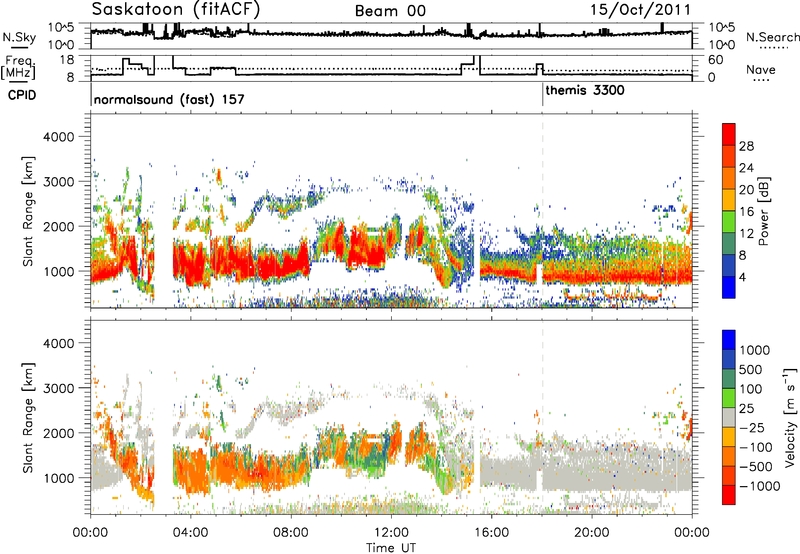Click the velocity plot 'Slant Range [km]' label
This screenshot has height=554, width=800.
(x=28, y=417)
